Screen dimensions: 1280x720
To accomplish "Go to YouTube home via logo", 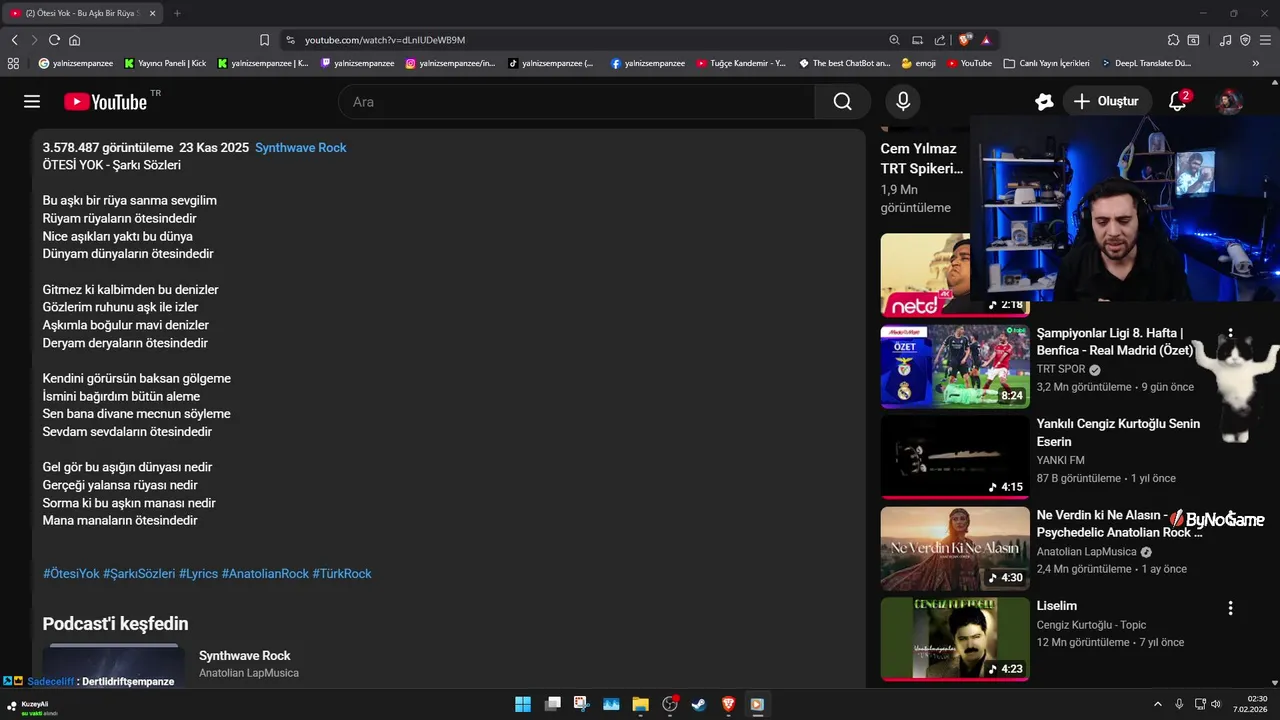I will tap(105, 102).
